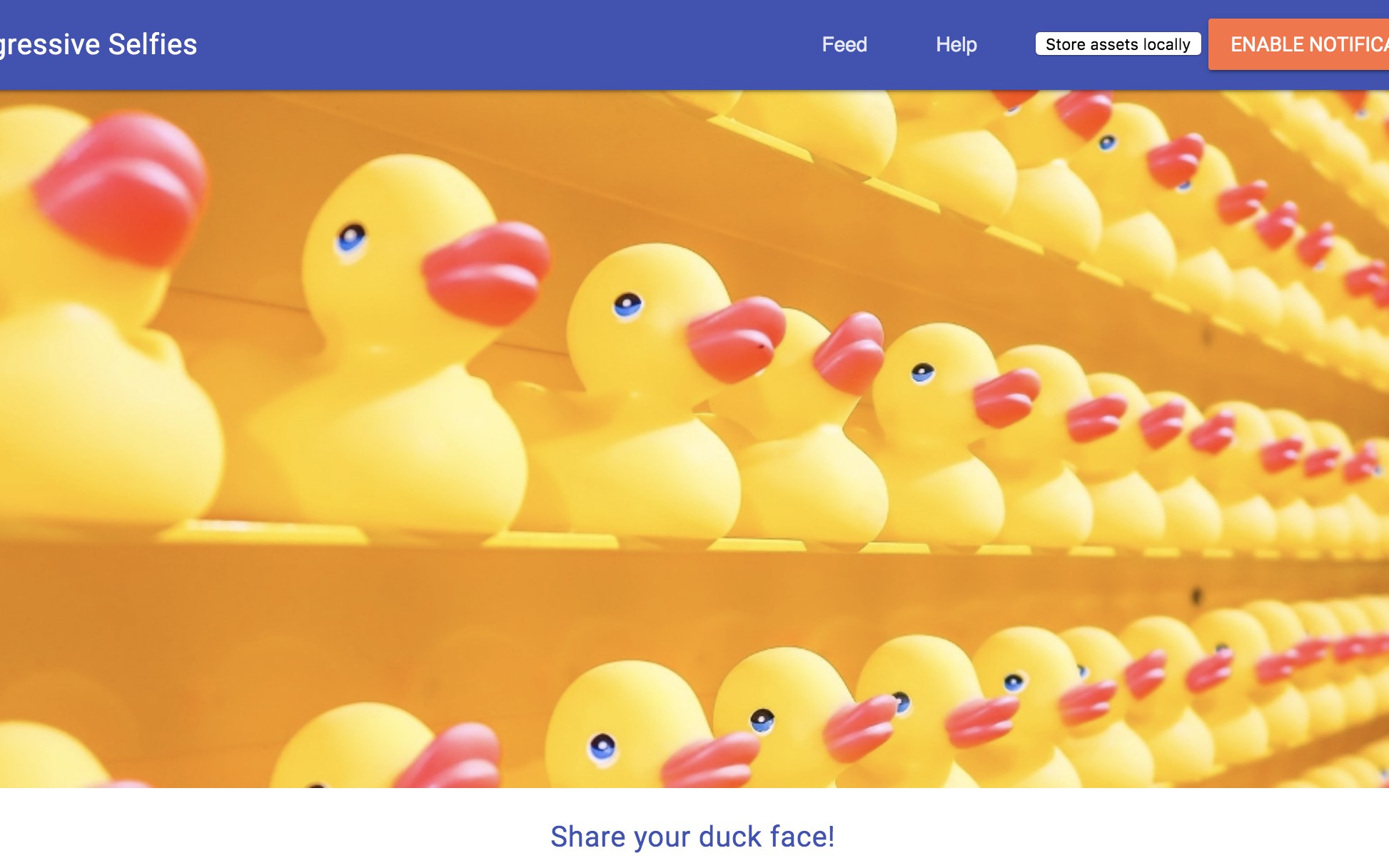The image size is (1389, 868).
Task: Click the dark knot on the lower shelf back wall
Action: 1198,595
